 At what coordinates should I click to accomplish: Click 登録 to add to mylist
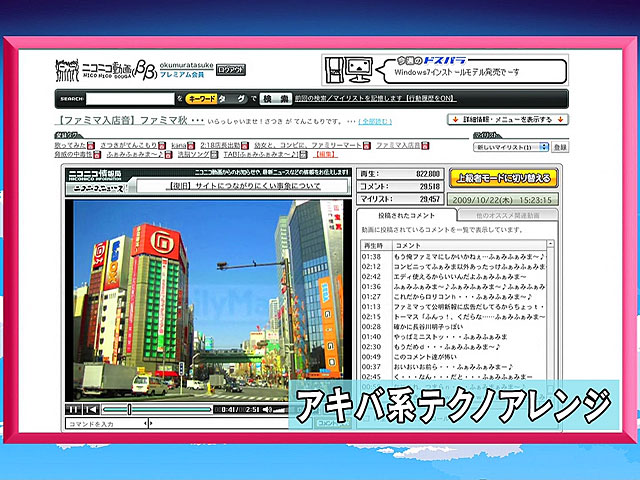coord(560,147)
